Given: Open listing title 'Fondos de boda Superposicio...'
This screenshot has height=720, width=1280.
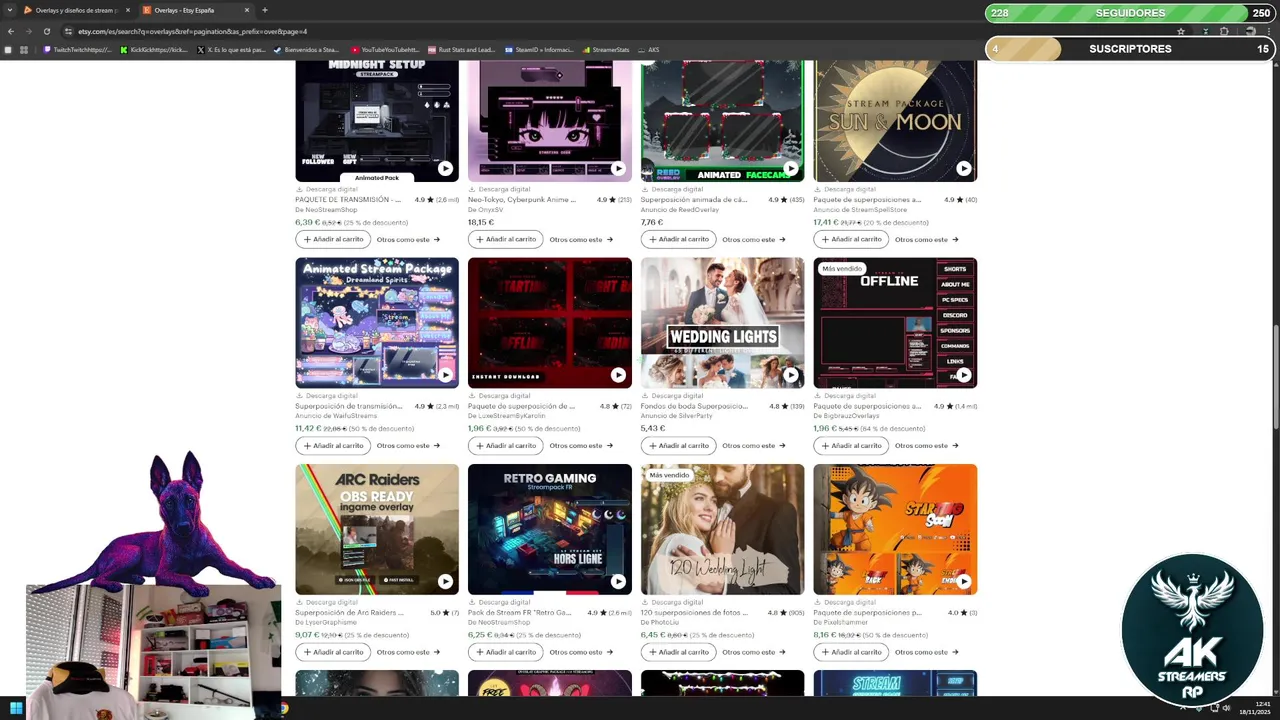Looking at the screenshot, I should click(694, 406).
